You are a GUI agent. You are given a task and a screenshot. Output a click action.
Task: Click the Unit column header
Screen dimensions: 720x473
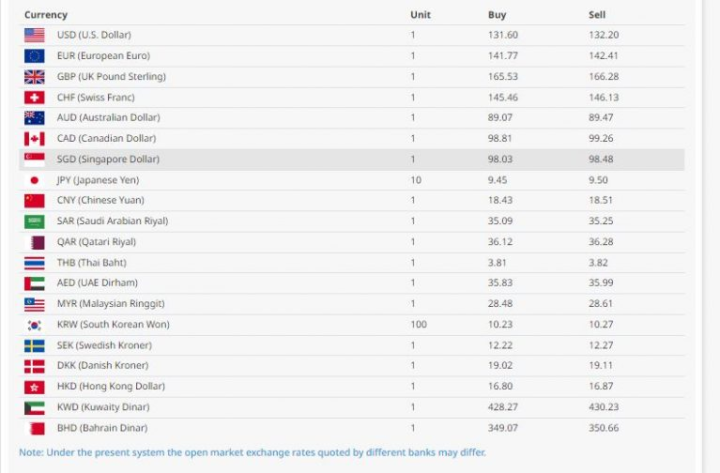point(420,15)
